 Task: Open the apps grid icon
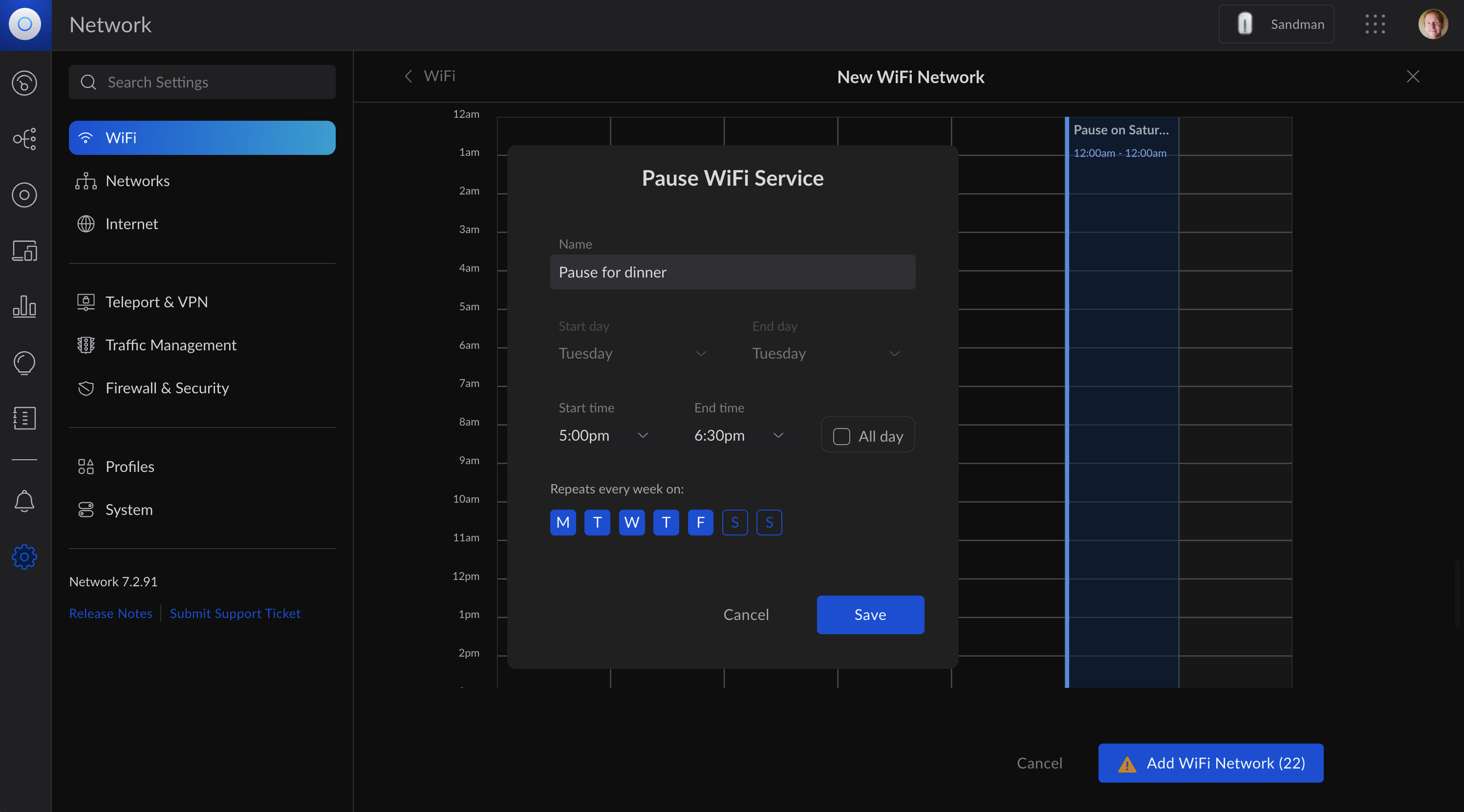[x=1375, y=24]
